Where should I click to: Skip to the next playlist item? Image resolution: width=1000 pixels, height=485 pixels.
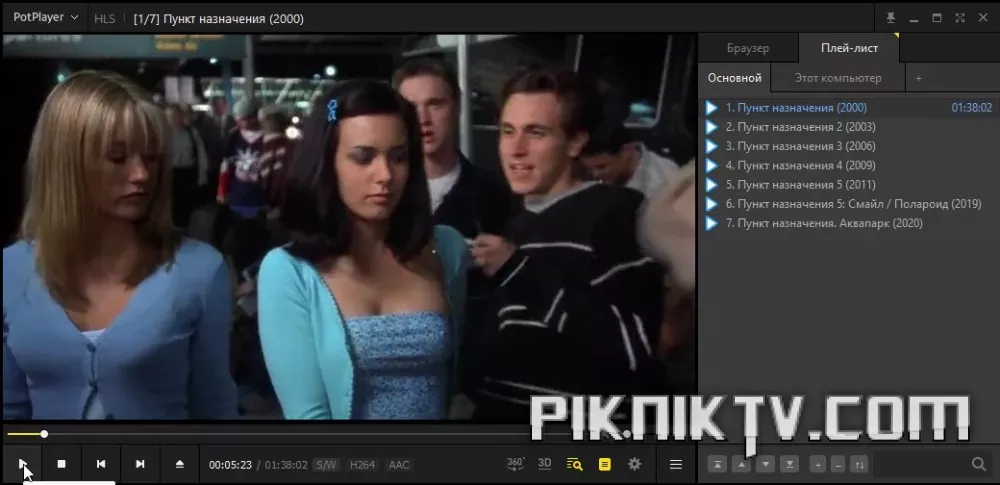(140, 464)
